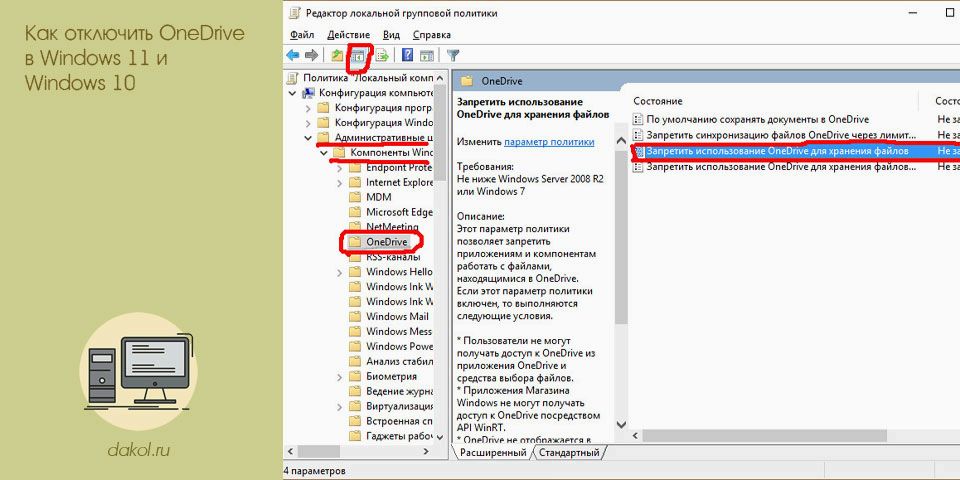Screen dimensions: 960x480
Task: Click the folder icon next to Microsoft Edge
Action: point(355,212)
